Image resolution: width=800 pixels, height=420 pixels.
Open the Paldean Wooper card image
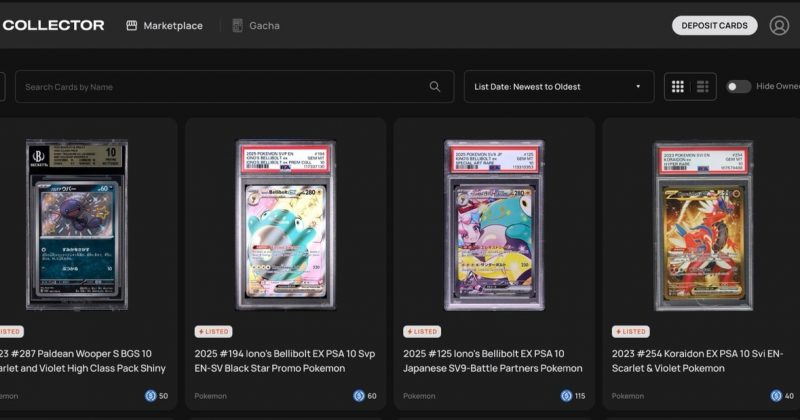77,225
